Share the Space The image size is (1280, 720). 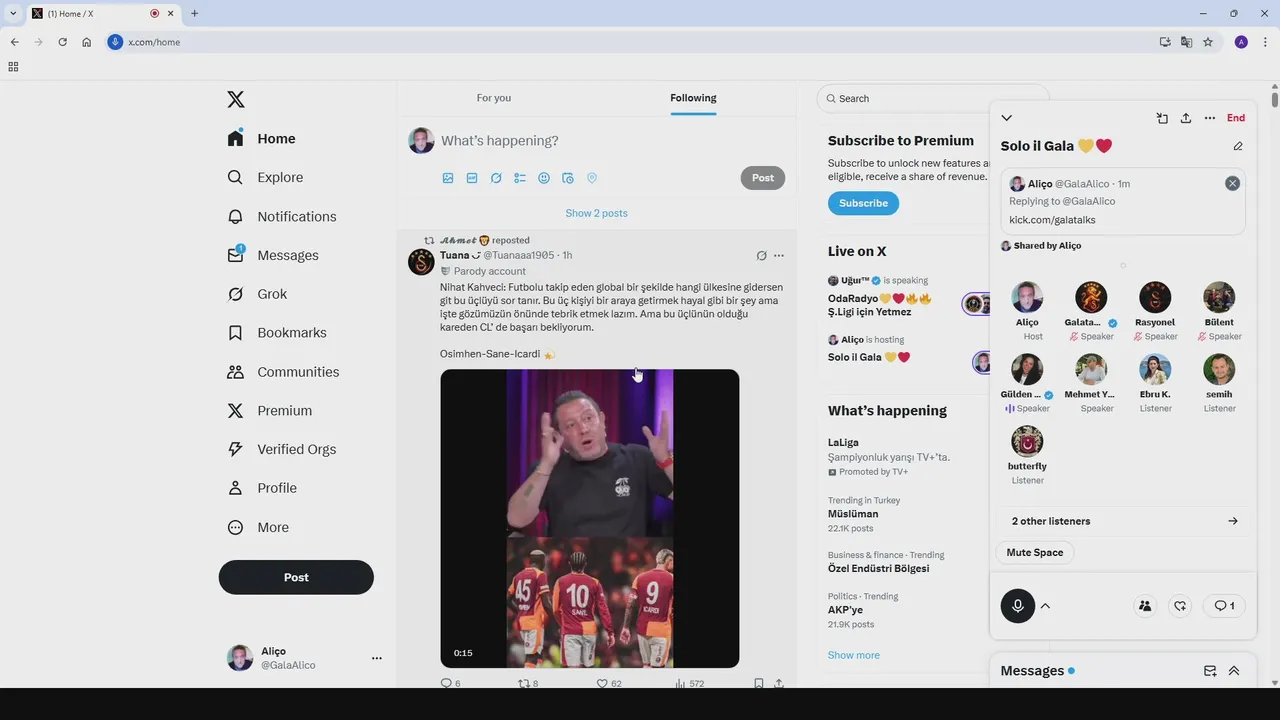1186,118
